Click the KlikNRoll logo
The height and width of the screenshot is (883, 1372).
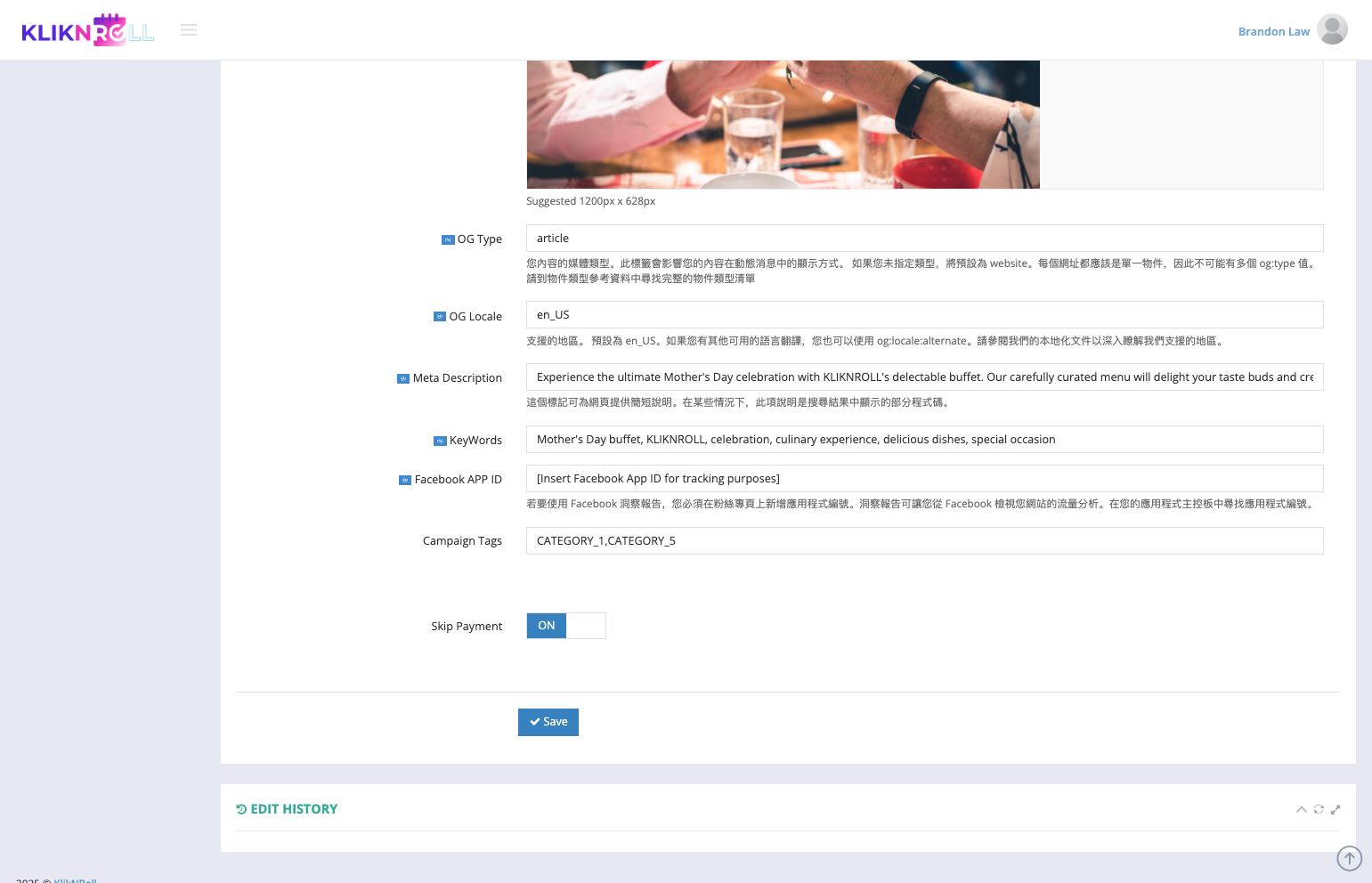click(88, 30)
